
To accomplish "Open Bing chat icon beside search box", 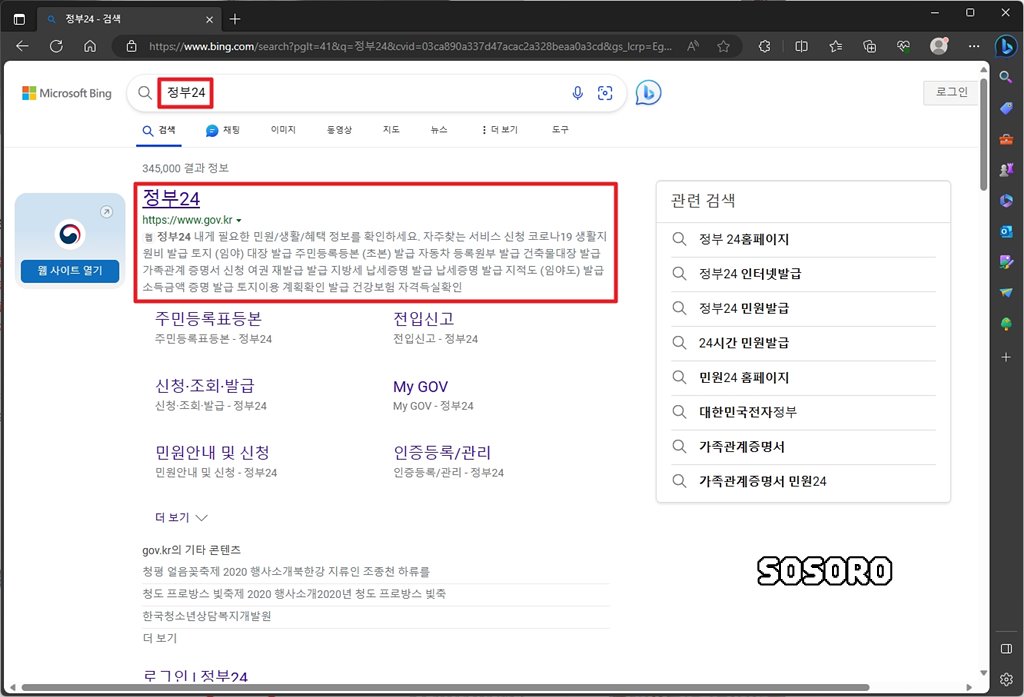I will pos(648,93).
